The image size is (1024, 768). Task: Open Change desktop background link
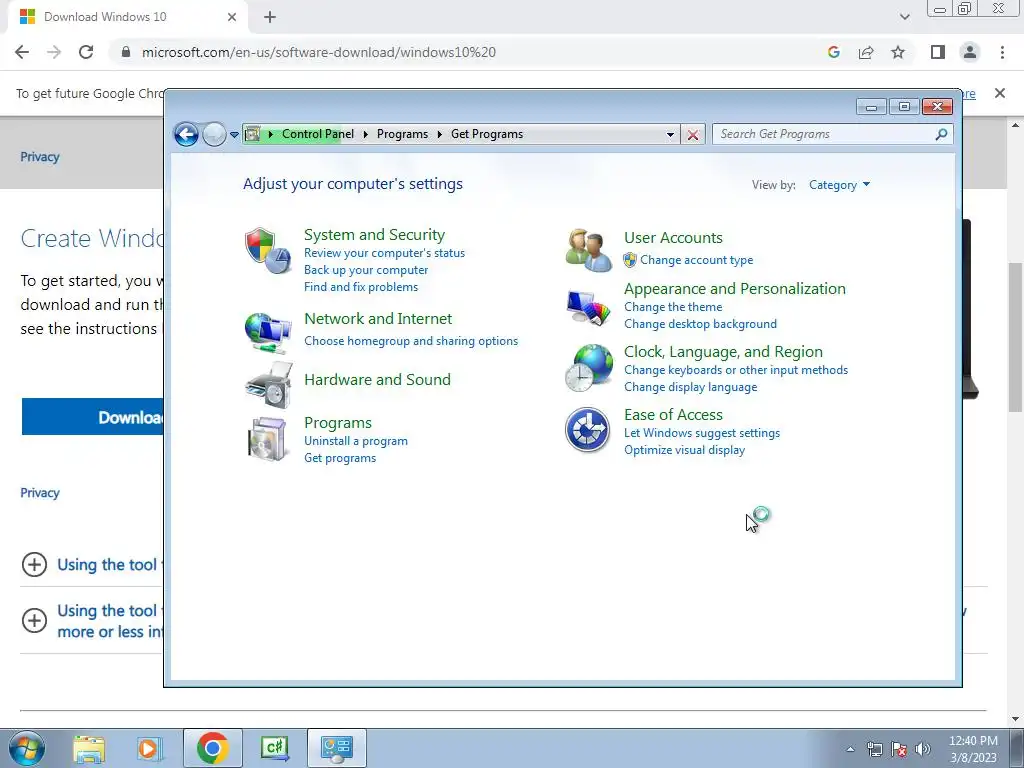click(x=700, y=324)
